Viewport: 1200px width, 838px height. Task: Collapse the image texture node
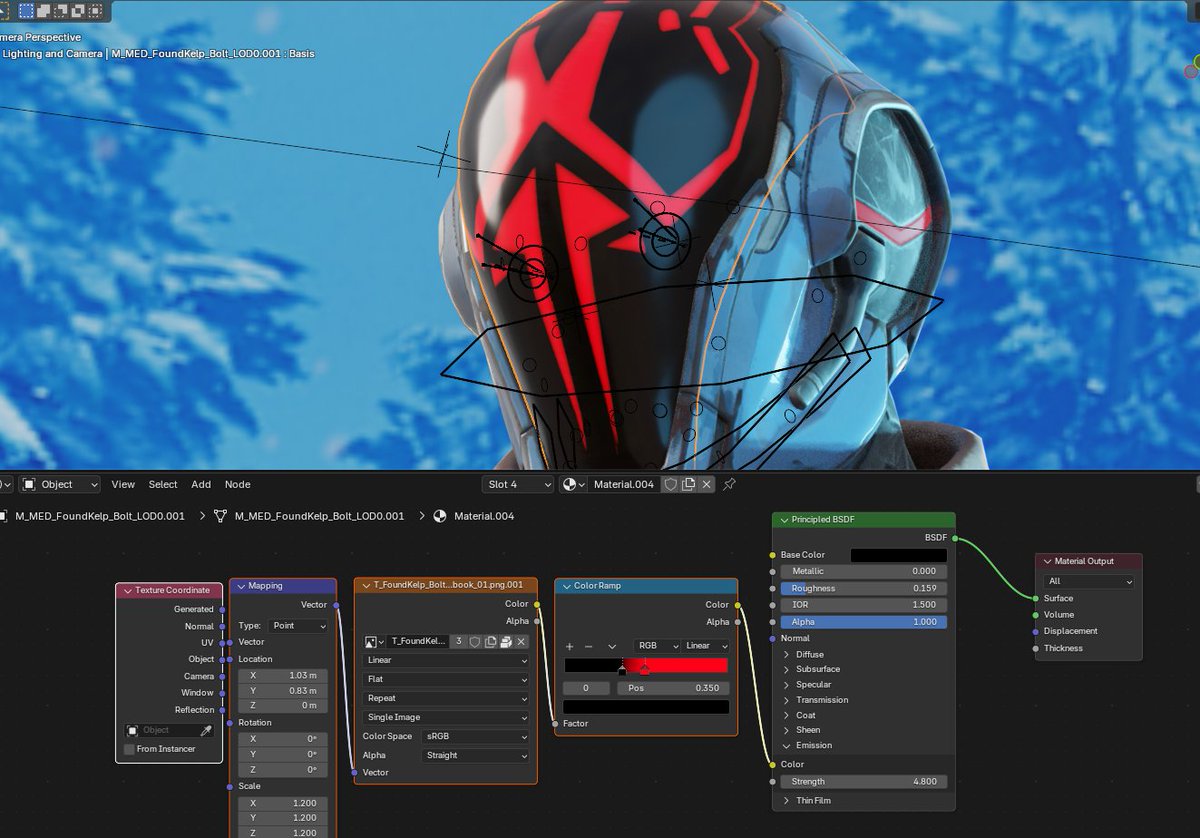coord(365,586)
